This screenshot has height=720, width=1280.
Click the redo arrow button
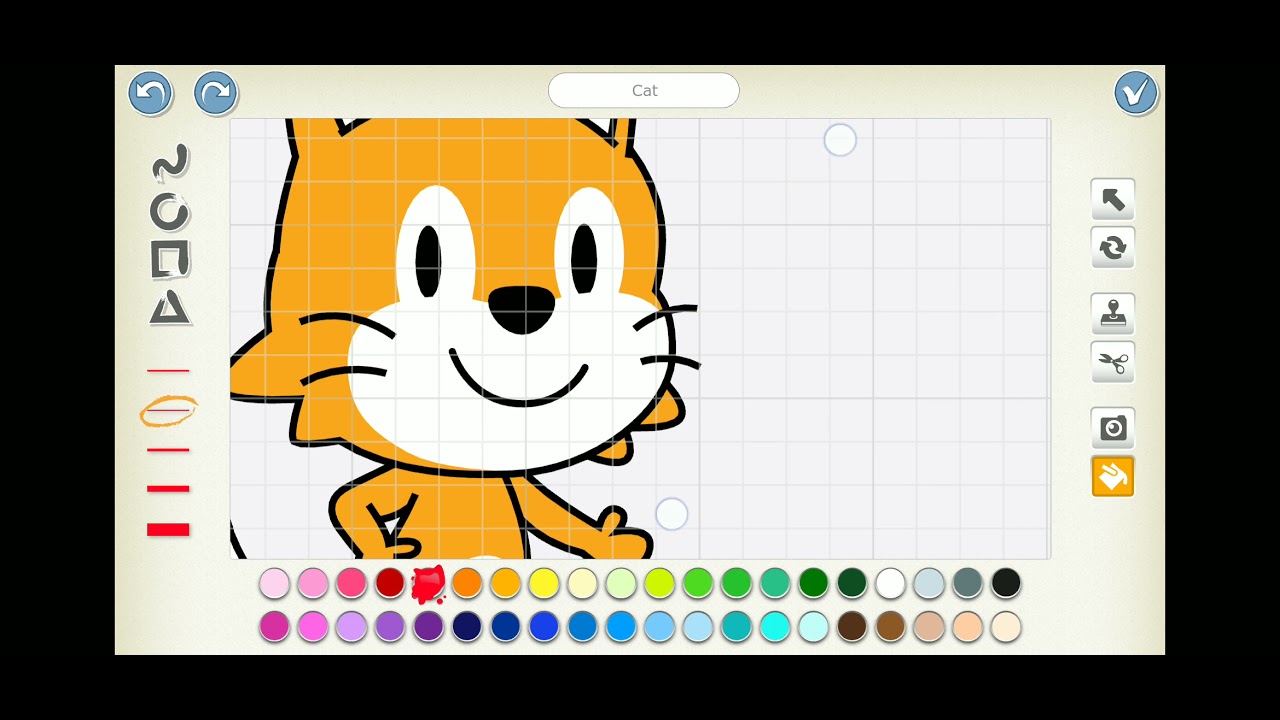216,93
